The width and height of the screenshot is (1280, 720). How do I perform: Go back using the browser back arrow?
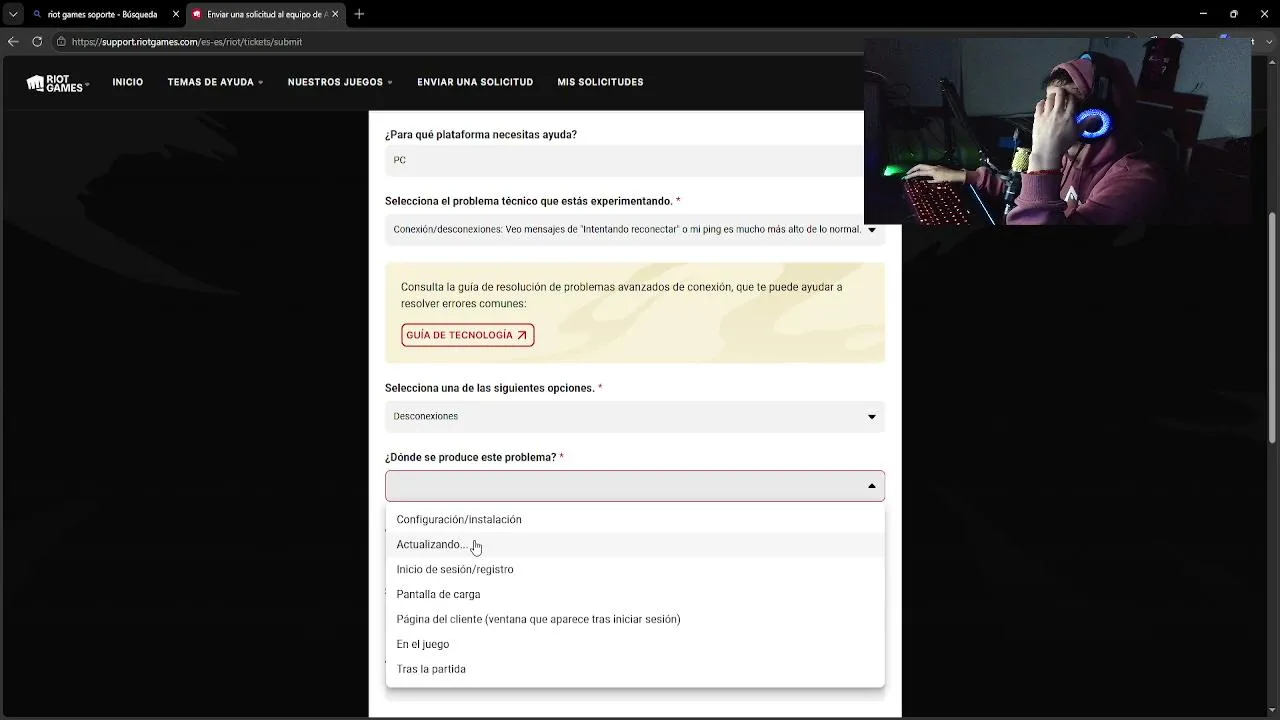[x=13, y=42]
